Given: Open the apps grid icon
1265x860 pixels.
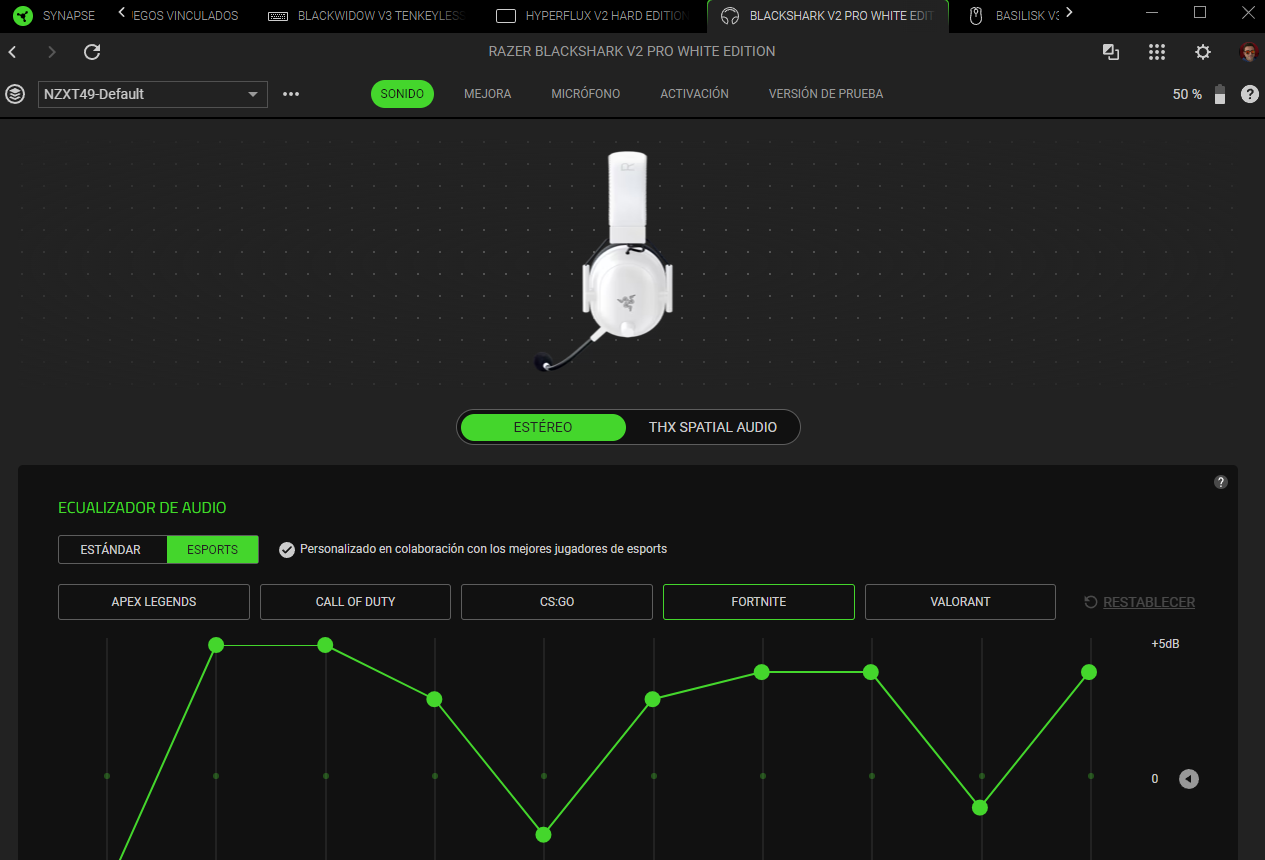Looking at the screenshot, I should pos(1157,52).
